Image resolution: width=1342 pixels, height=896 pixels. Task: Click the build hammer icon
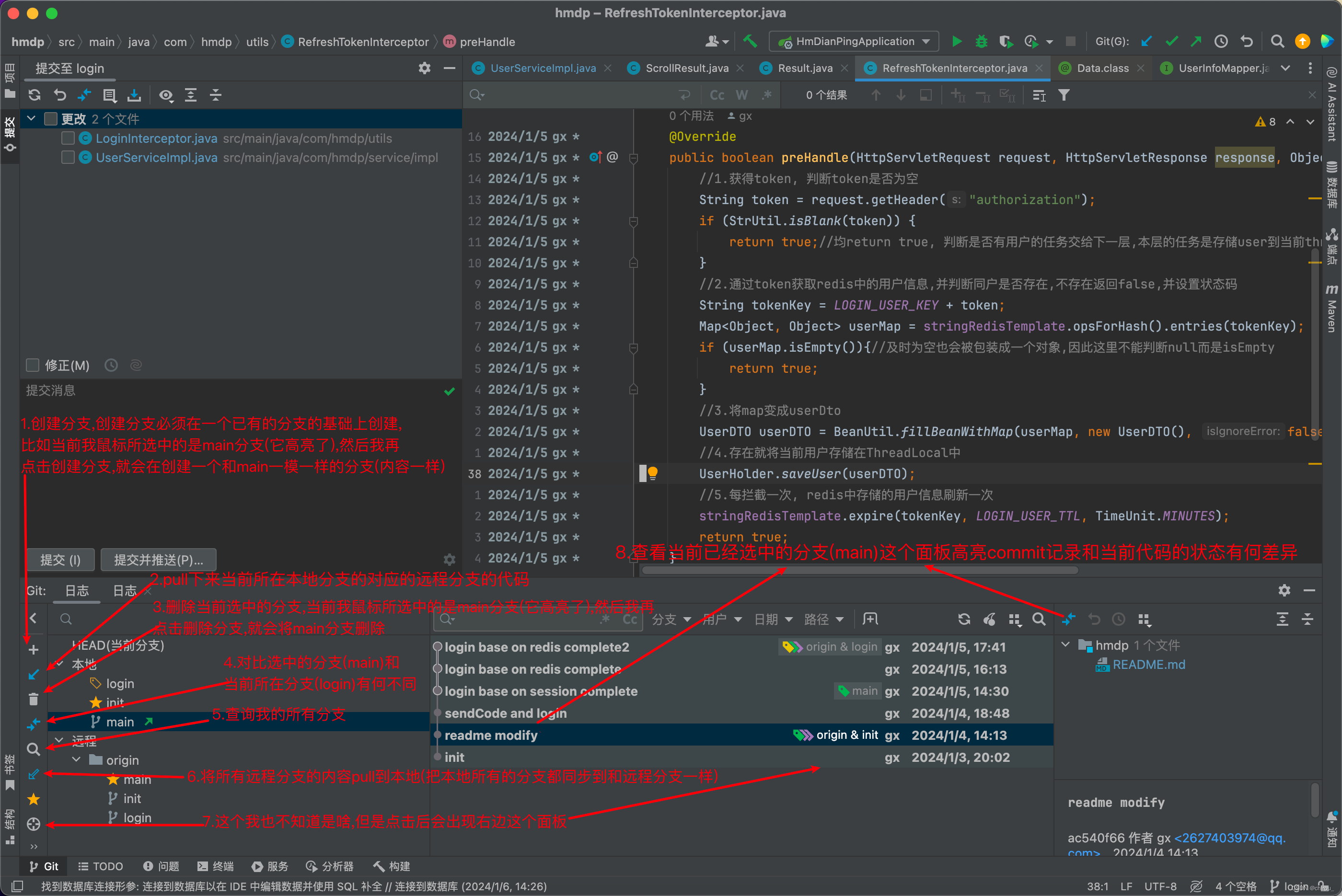coord(750,41)
